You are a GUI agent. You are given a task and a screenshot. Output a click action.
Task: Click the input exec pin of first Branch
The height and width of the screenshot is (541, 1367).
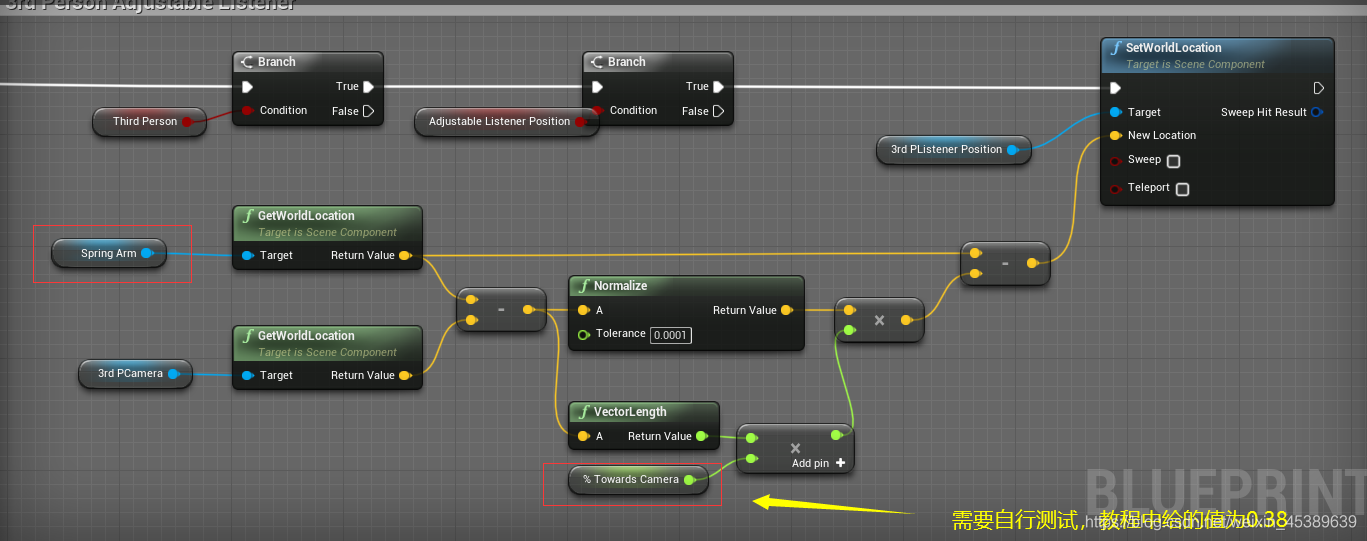pyautogui.click(x=247, y=87)
